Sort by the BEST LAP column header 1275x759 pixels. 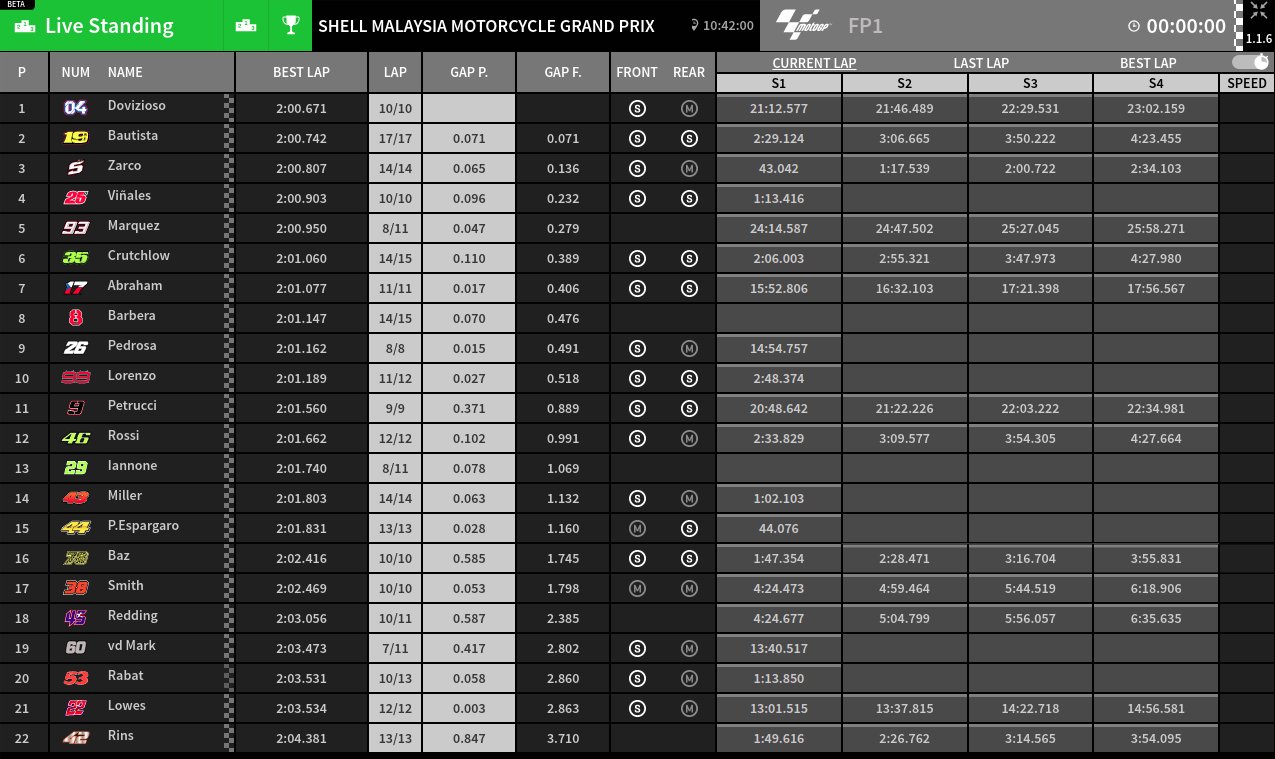click(x=301, y=72)
